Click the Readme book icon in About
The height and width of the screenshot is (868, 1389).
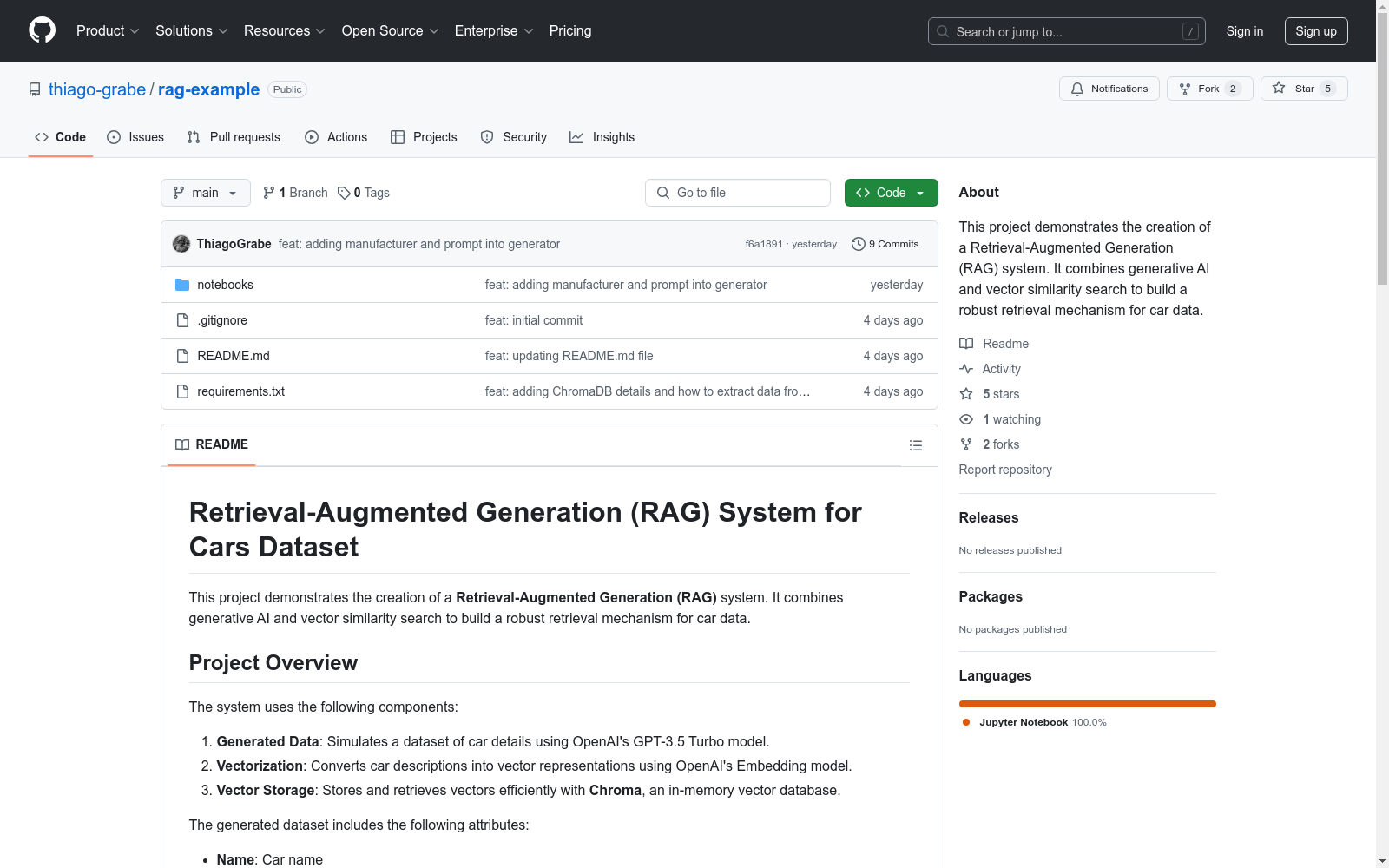(x=966, y=344)
